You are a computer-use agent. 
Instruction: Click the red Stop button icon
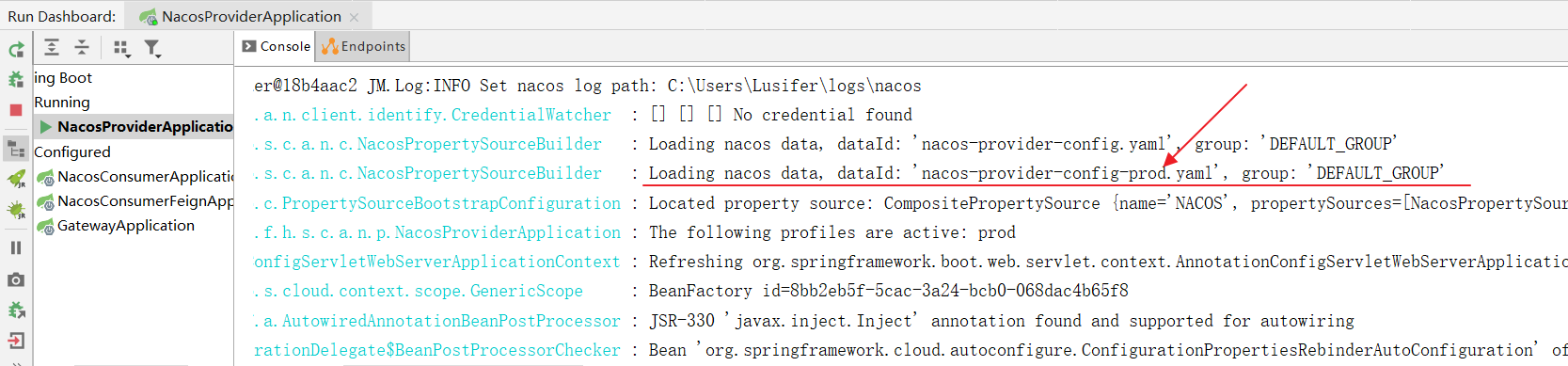click(x=16, y=110)
